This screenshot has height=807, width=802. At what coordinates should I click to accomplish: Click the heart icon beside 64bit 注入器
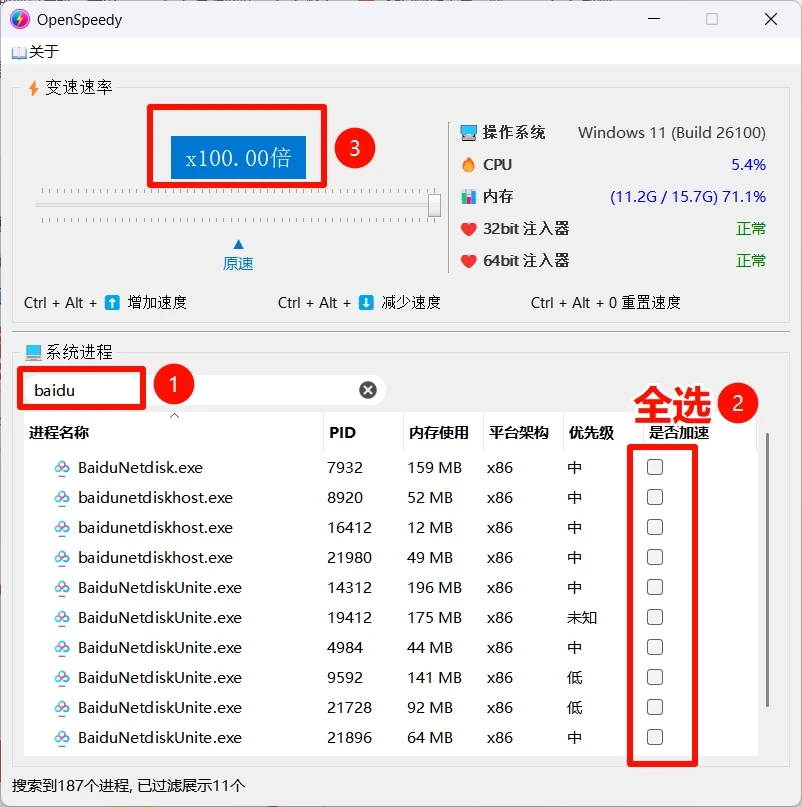[466, 260]
